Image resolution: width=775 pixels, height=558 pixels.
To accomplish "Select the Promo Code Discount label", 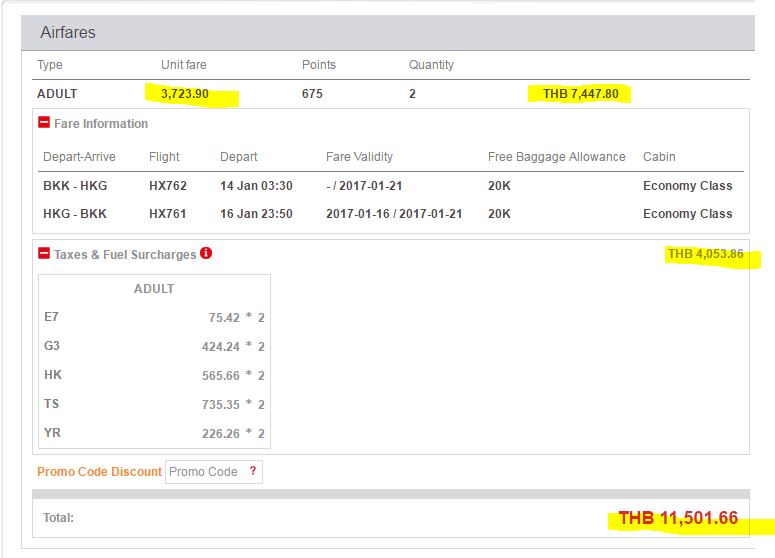I will (99, 472).
